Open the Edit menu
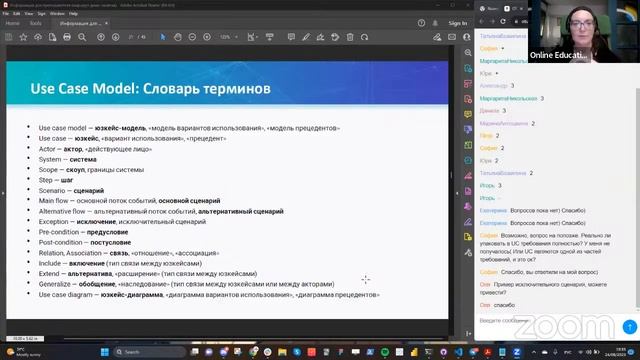The height and width of the screenshot is (360, 640). [17, 13]
